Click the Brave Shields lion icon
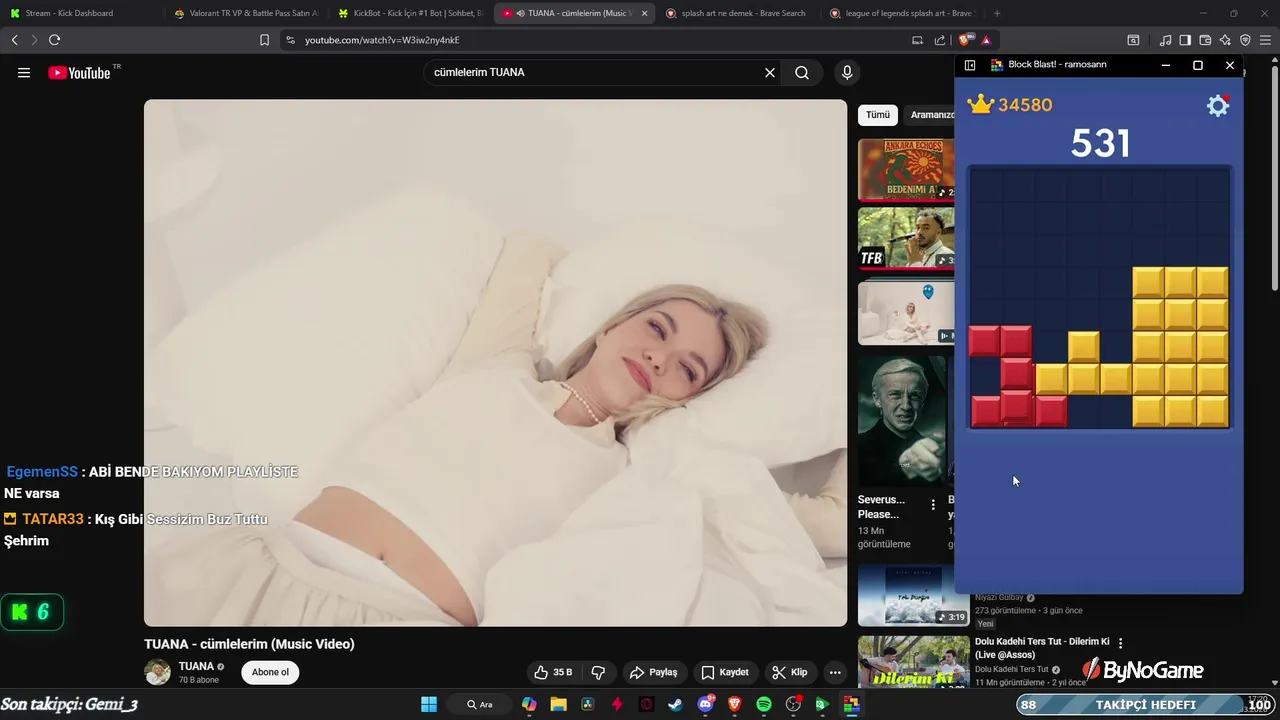Screen dimensions: 1280x720 [x=966, y=40]
